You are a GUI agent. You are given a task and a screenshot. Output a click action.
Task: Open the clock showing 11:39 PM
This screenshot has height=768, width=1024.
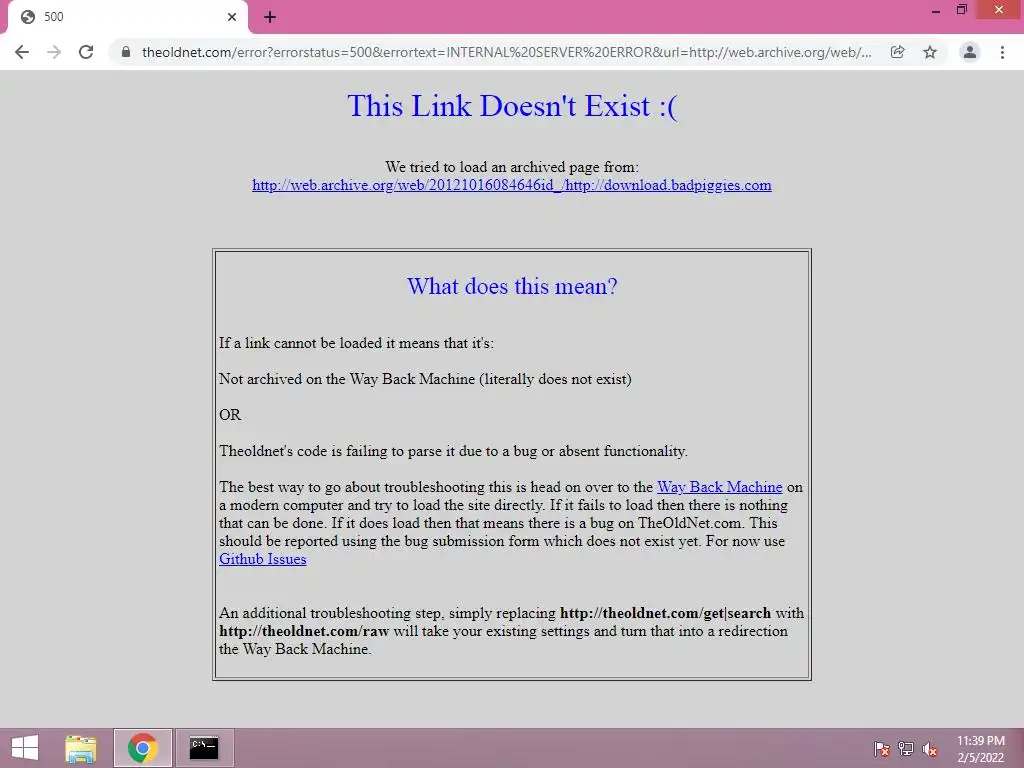coord(981,748)
